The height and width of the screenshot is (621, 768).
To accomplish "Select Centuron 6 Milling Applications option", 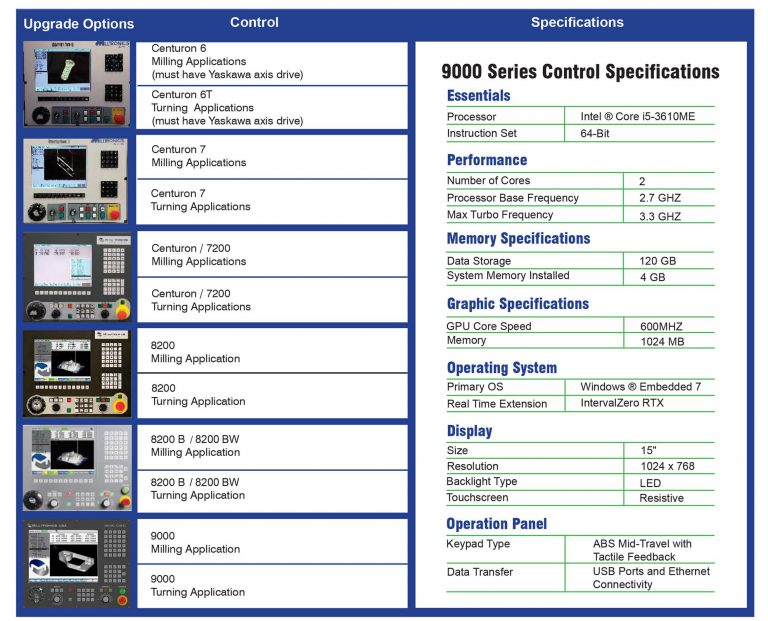I will click(x=272, y=63).
